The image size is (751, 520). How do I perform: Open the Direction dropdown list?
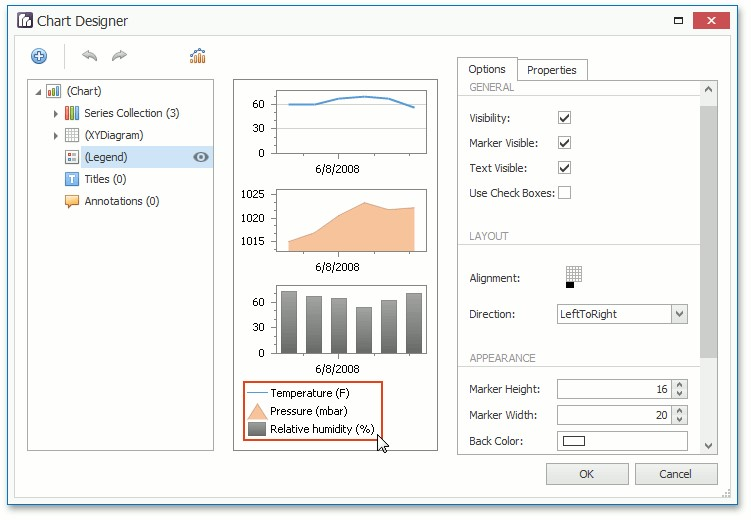(x=680, y=314)
